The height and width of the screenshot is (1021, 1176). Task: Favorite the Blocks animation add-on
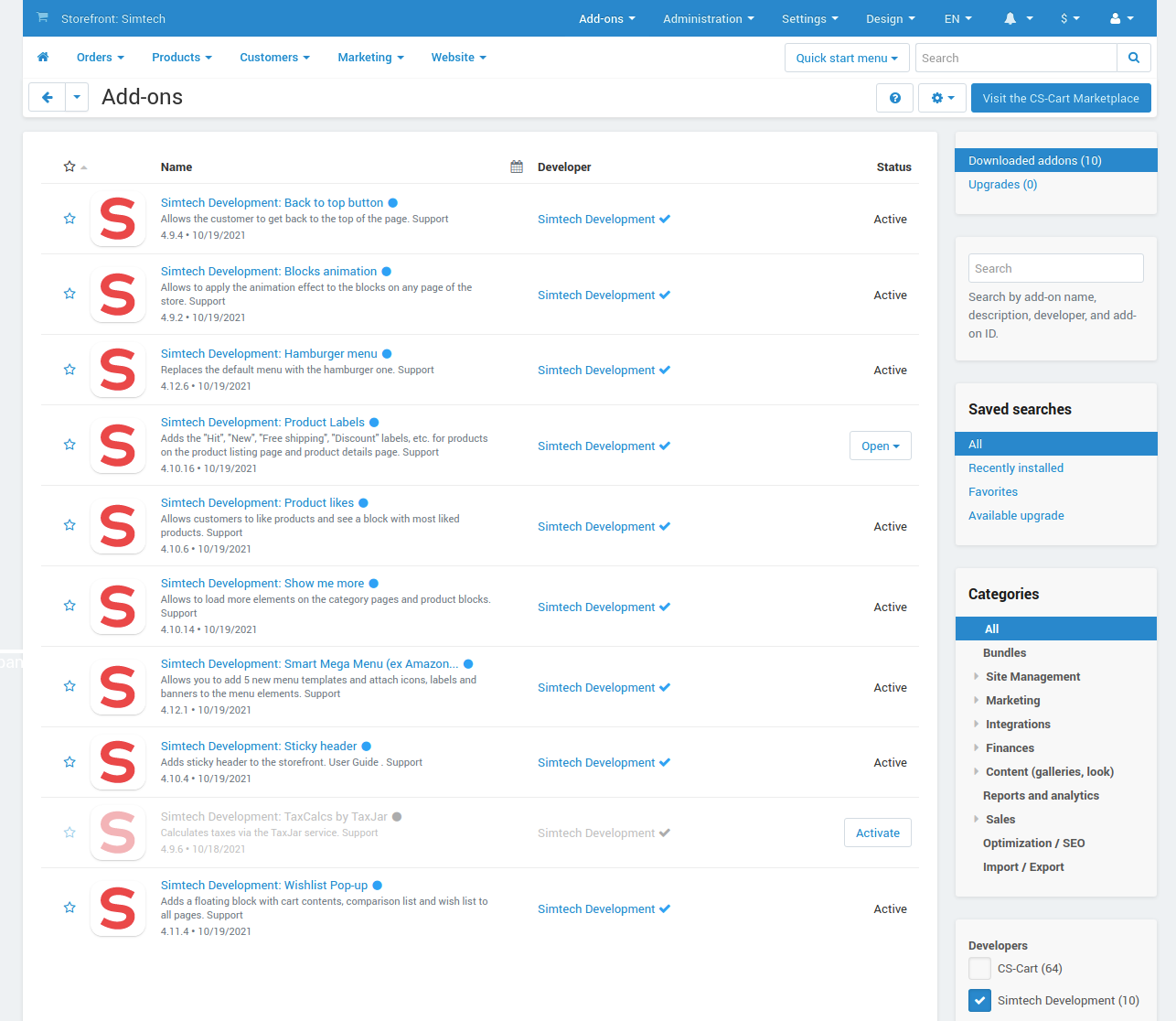click(69, 294)
